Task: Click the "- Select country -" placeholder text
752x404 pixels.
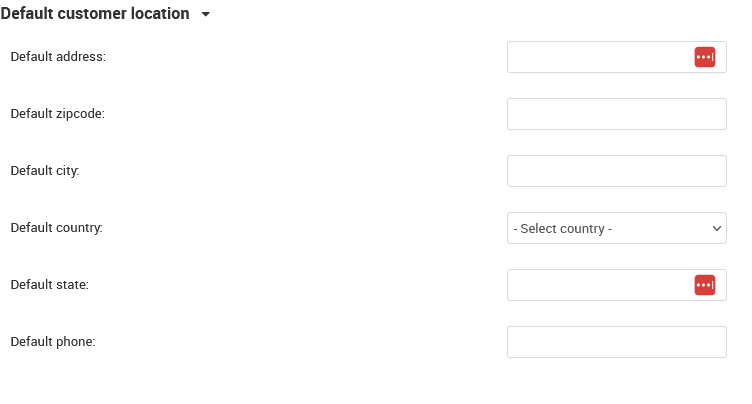Action: coord(563,228)
